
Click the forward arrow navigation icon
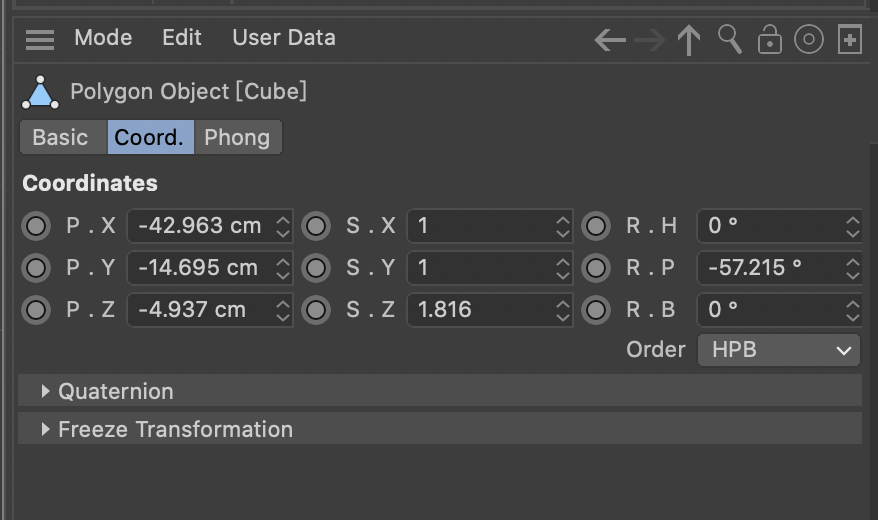tap(649, 40)
